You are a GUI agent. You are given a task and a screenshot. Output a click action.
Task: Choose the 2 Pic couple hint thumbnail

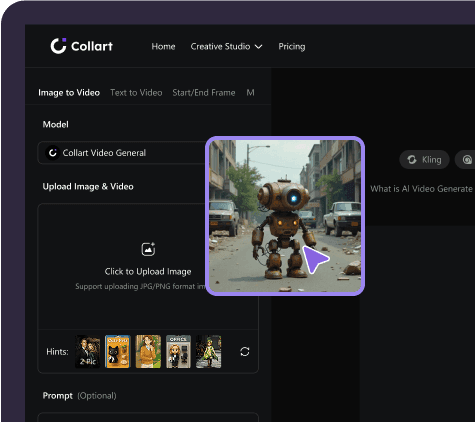[88, 352]
